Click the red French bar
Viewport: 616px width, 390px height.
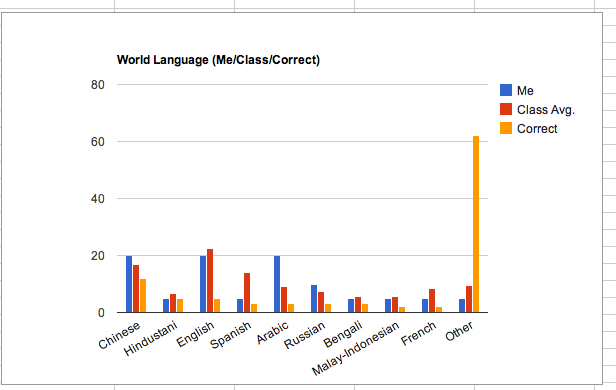(432, 301)
